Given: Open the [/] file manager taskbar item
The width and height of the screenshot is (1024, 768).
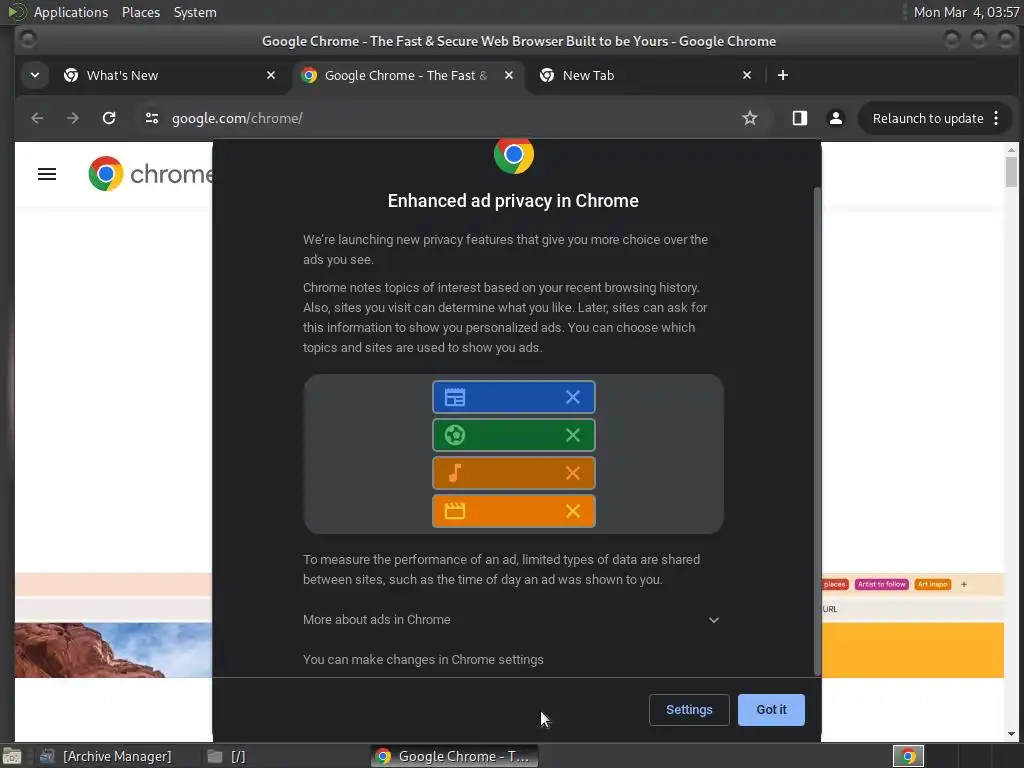Looking at the screenshot, I should point(227,756).
